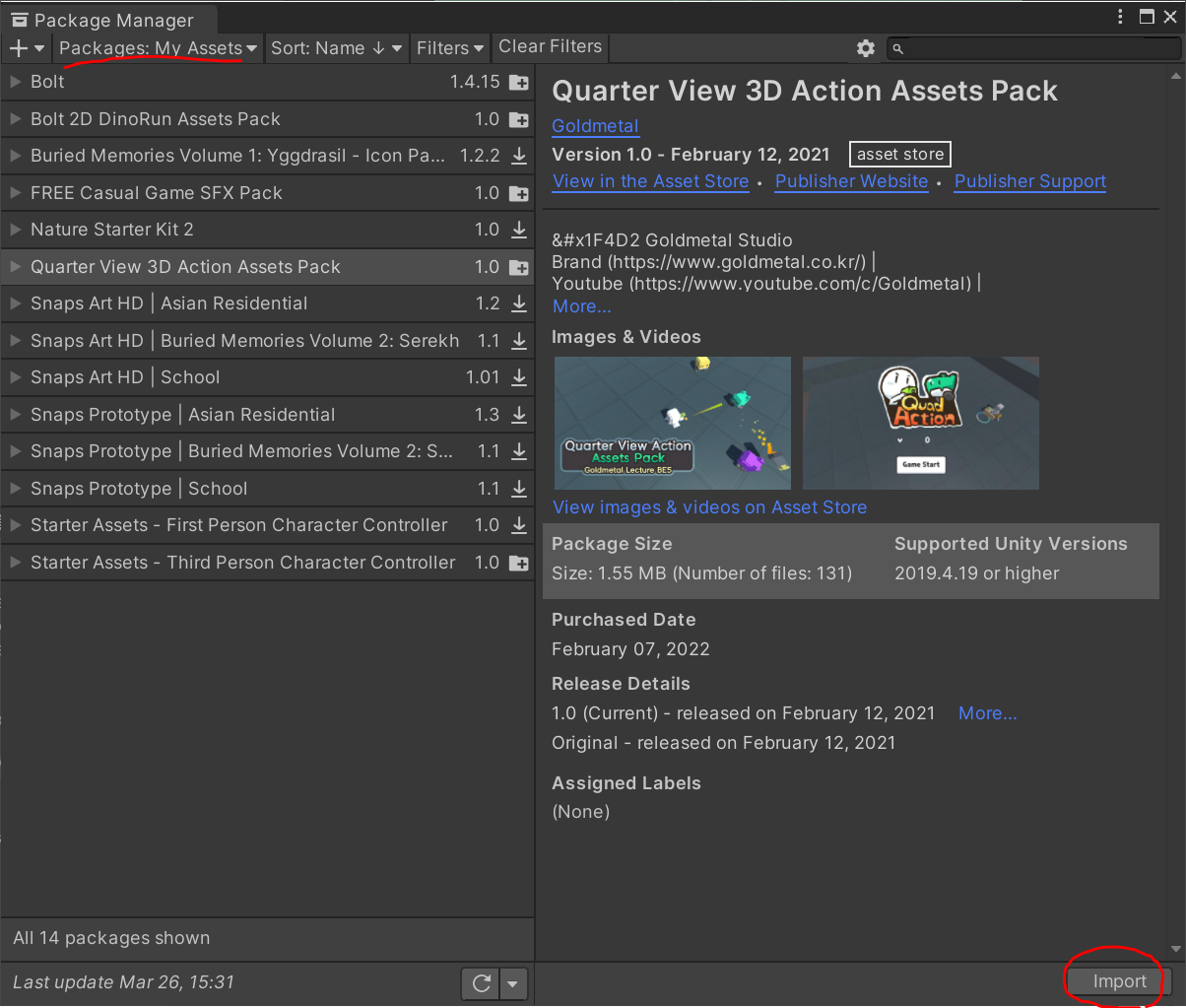1186x1008 pixels.
Task: Click View images & videos on Asset Store
Action: [709, 507]
